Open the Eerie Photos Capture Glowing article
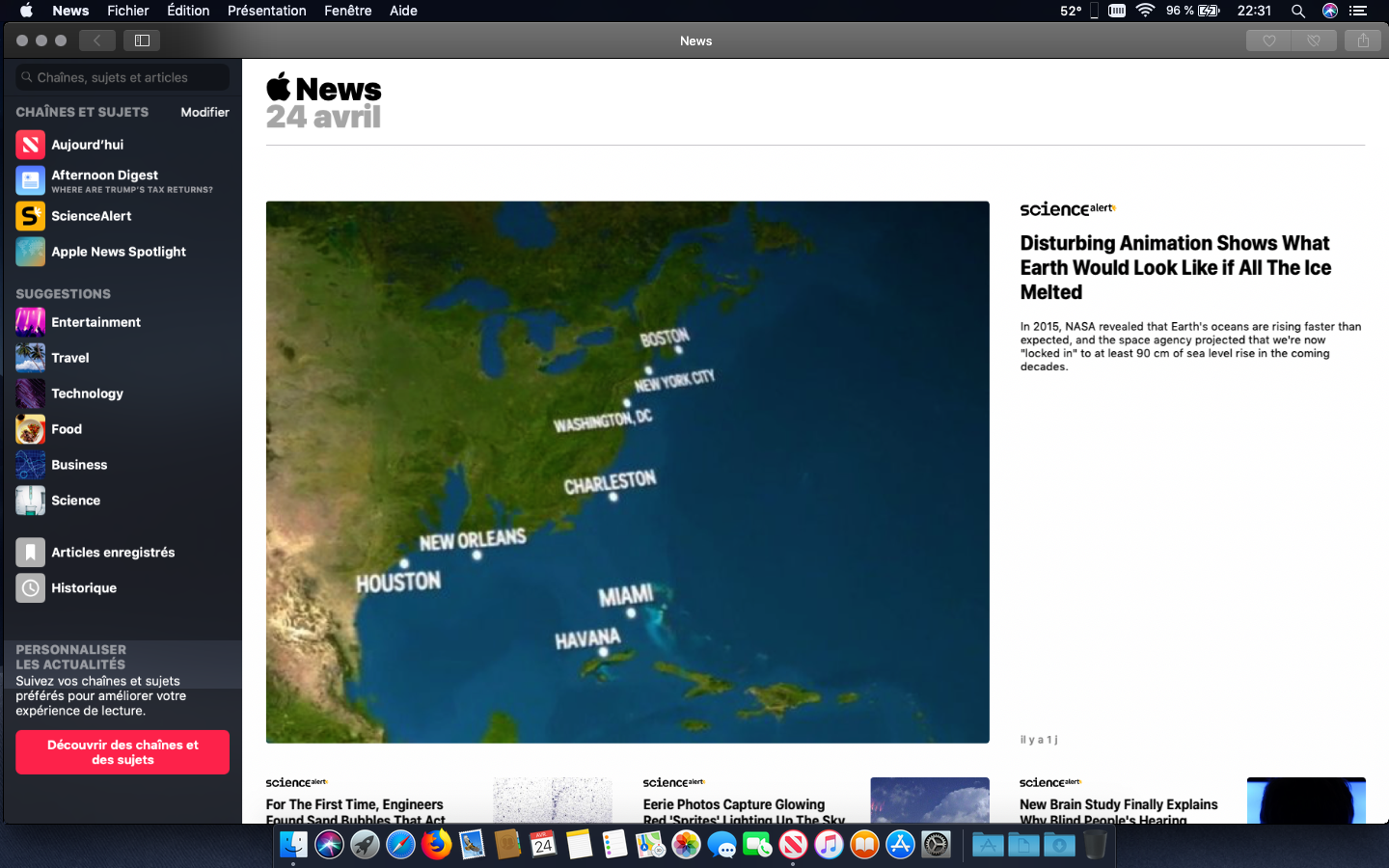Image resolution: width=1389 pixels, height=868 pixels. click(x=744, y=812)
